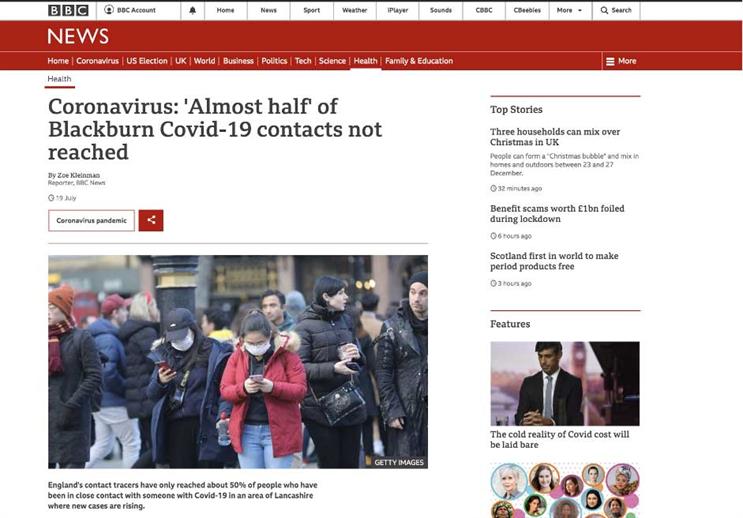Open the hamburger More menu icon

(x=610, y=61)
